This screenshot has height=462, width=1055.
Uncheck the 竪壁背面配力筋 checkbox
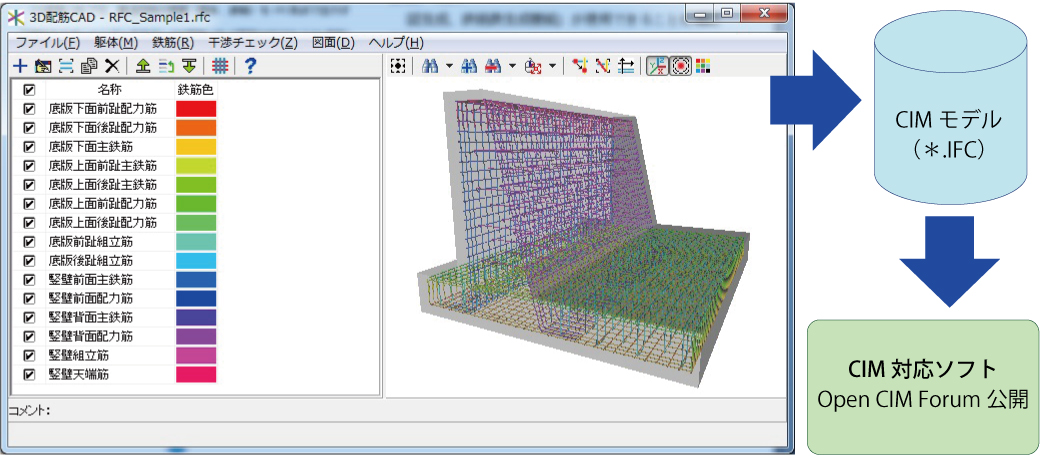coord(29,336)
